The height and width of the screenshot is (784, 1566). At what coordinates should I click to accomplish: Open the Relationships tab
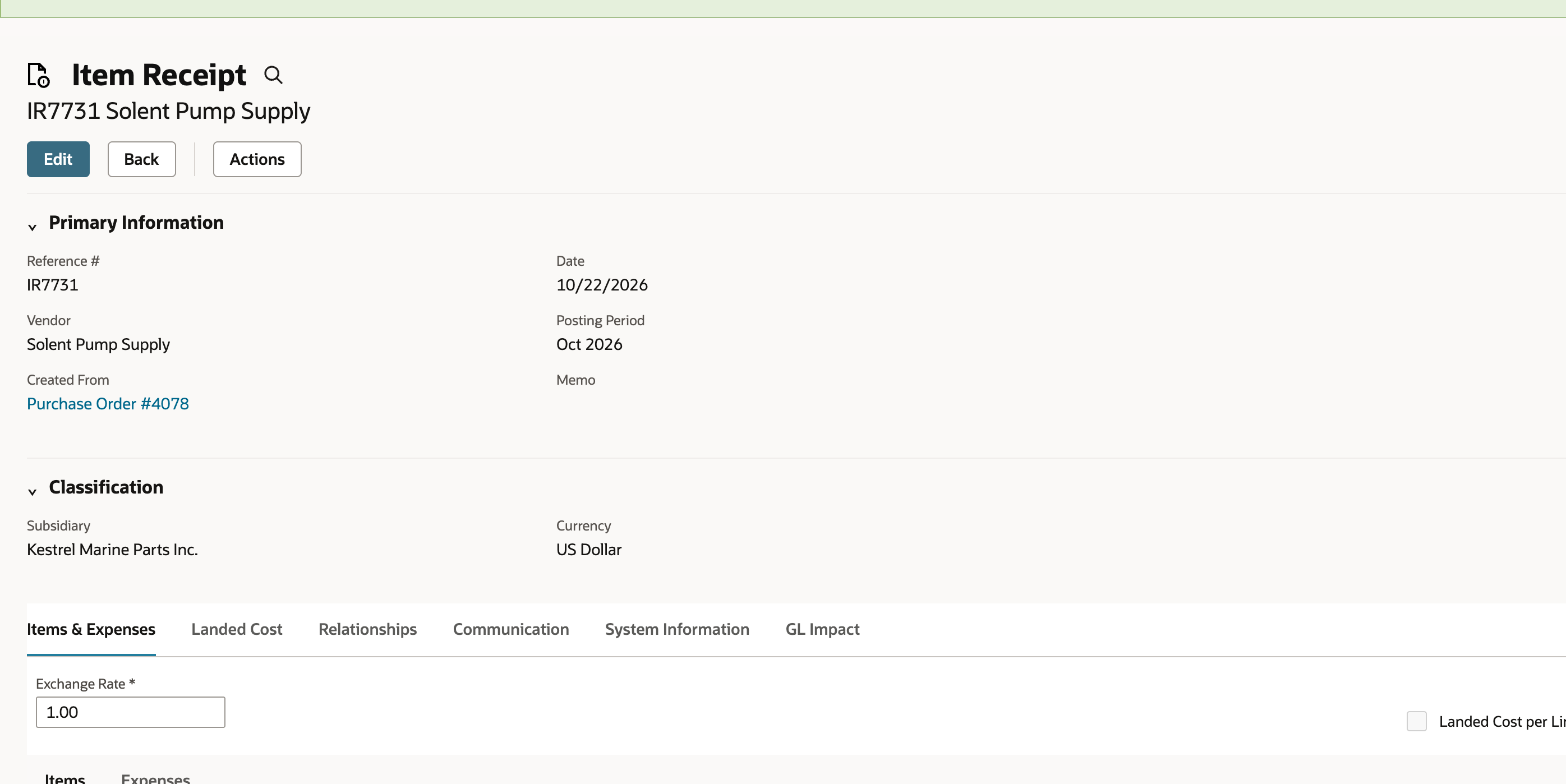coord(368,629)
